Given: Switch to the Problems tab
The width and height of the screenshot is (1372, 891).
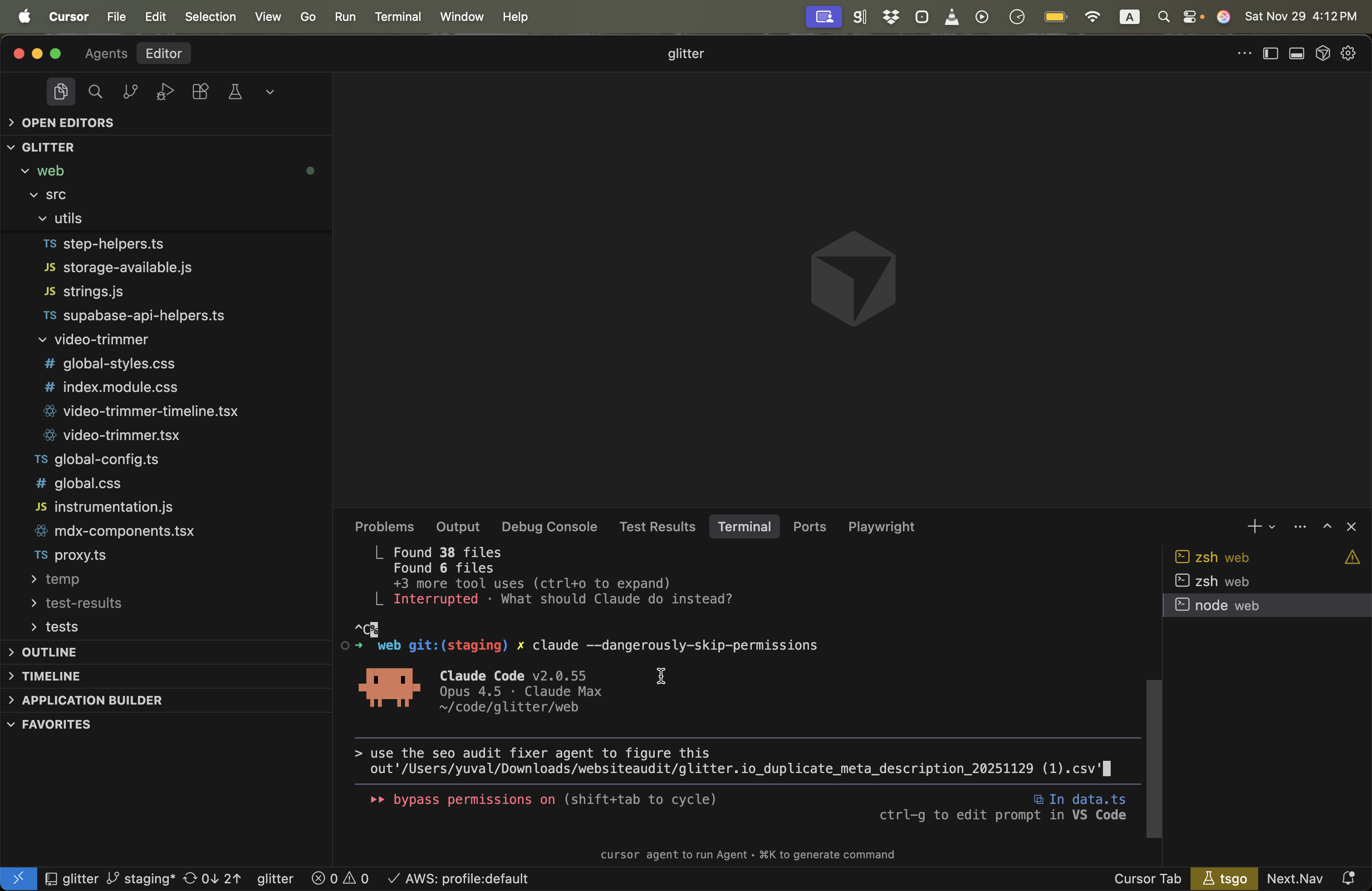Looking at the screenshot, I should point(384,527).
